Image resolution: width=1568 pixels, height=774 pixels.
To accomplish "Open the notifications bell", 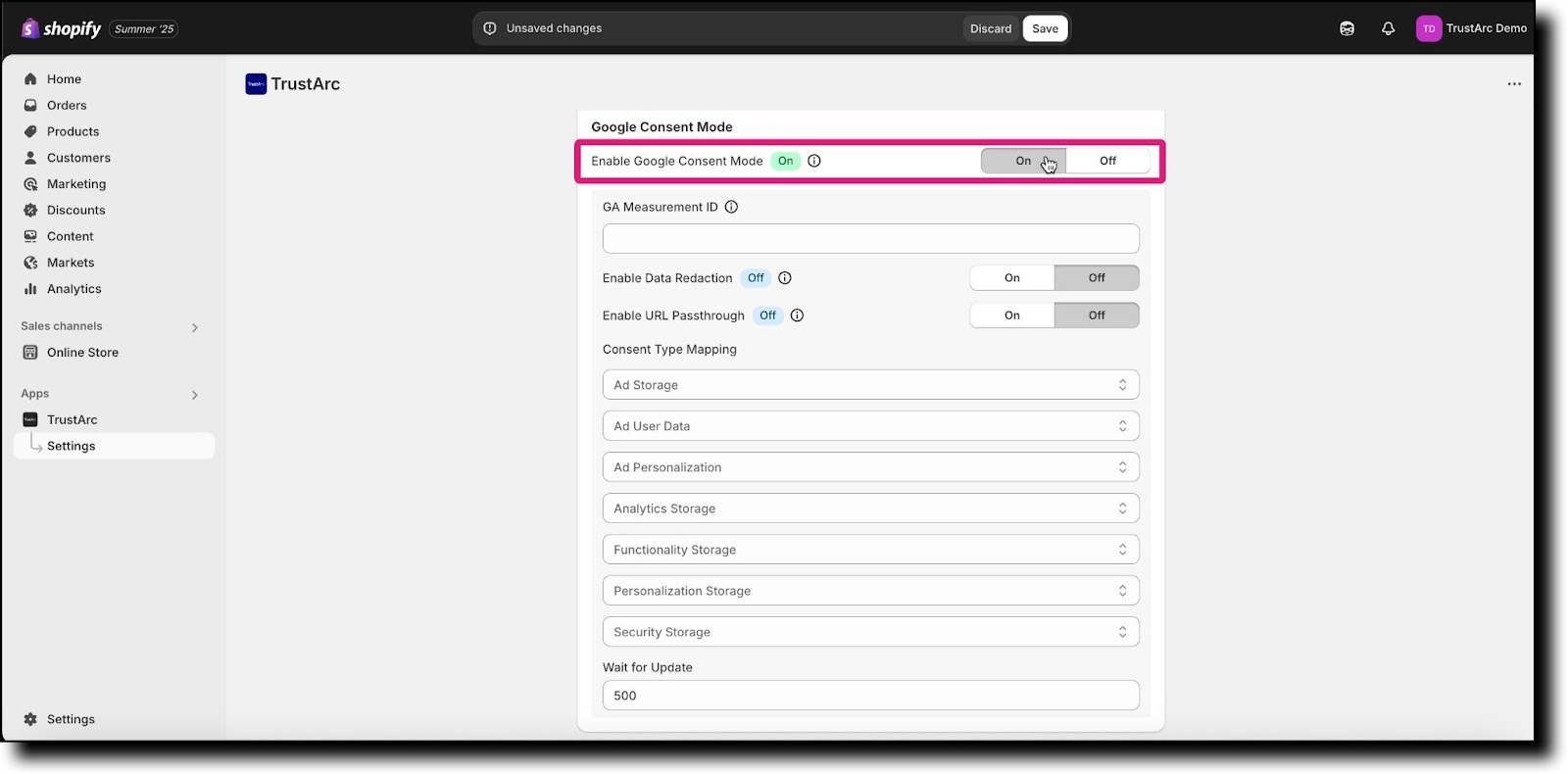I will click(1388, 28).
